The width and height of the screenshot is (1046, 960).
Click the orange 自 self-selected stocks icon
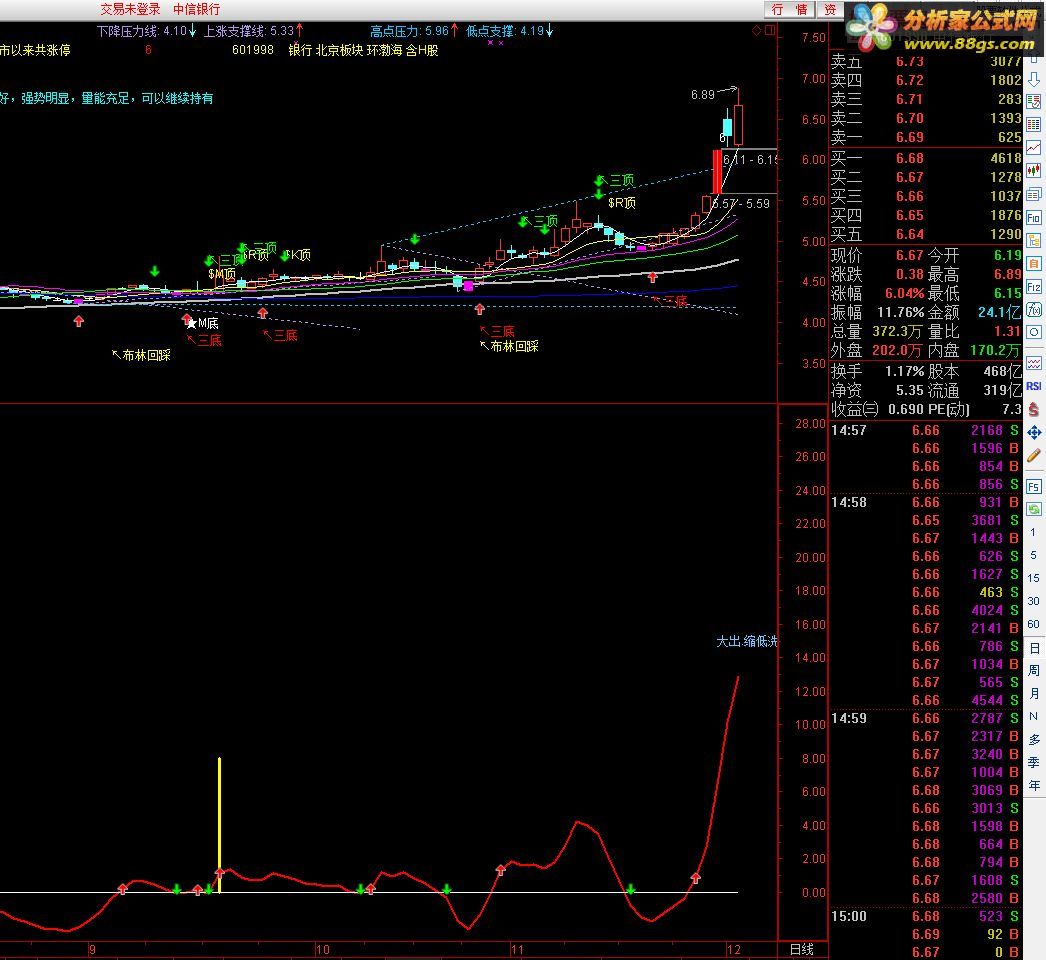pos(1033,264)
